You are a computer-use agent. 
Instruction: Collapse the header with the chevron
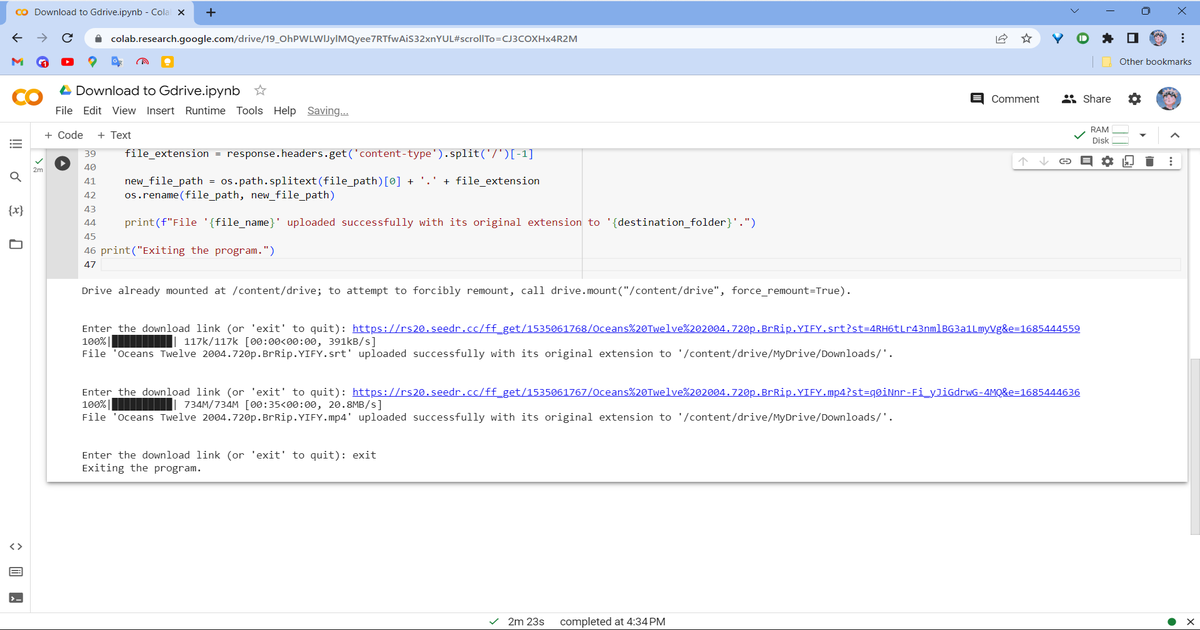[x=1175, y=135]
